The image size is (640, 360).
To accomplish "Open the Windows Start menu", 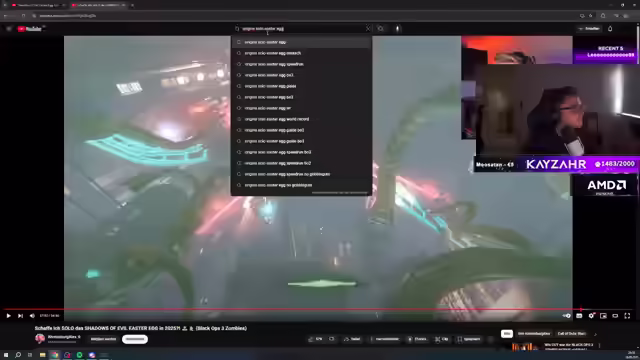I will point(6,355).
